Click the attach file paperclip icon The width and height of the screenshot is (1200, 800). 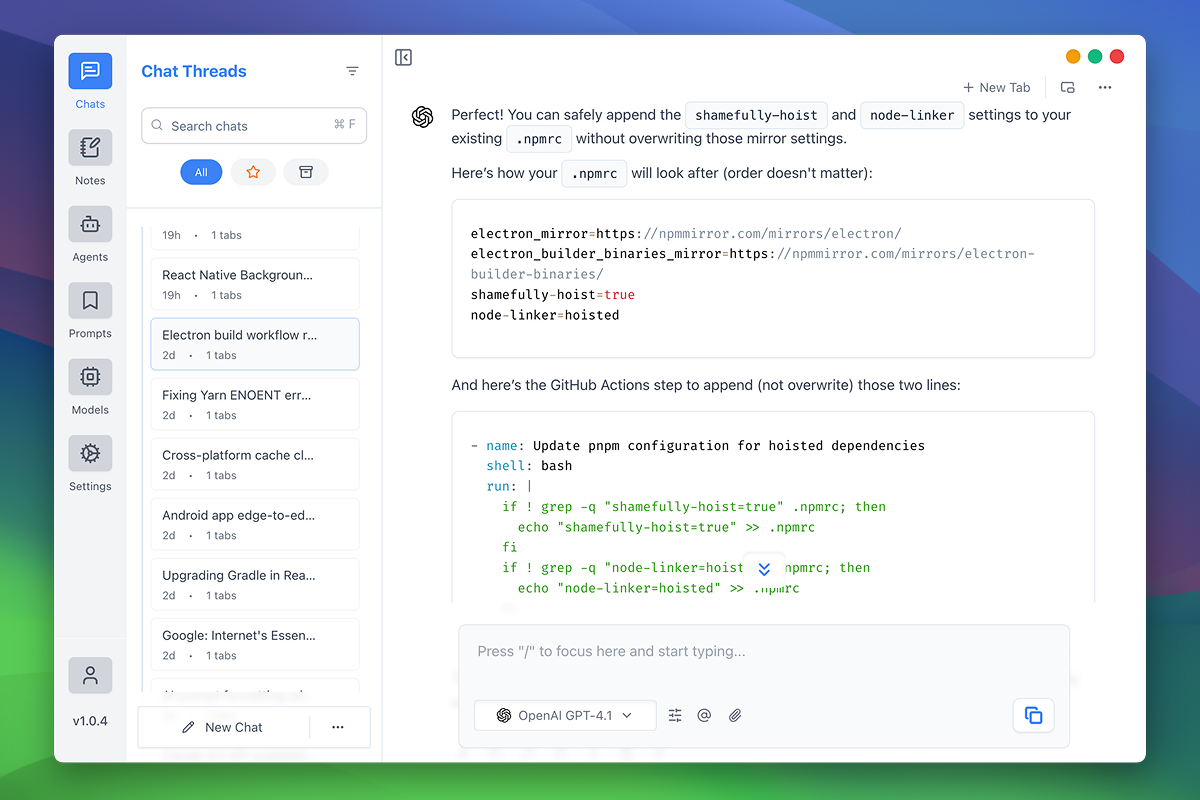coord(735,715)
